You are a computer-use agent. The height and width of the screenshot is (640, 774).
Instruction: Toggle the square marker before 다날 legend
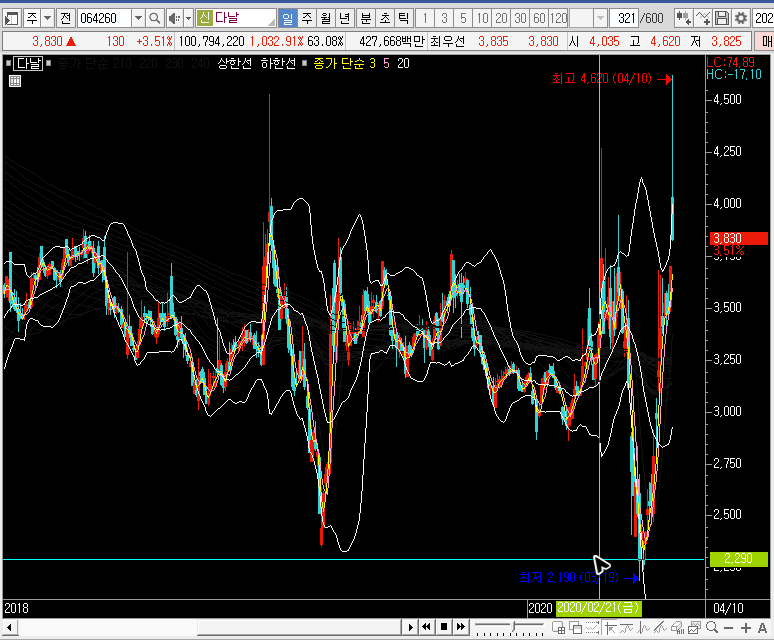click(8, 63)
